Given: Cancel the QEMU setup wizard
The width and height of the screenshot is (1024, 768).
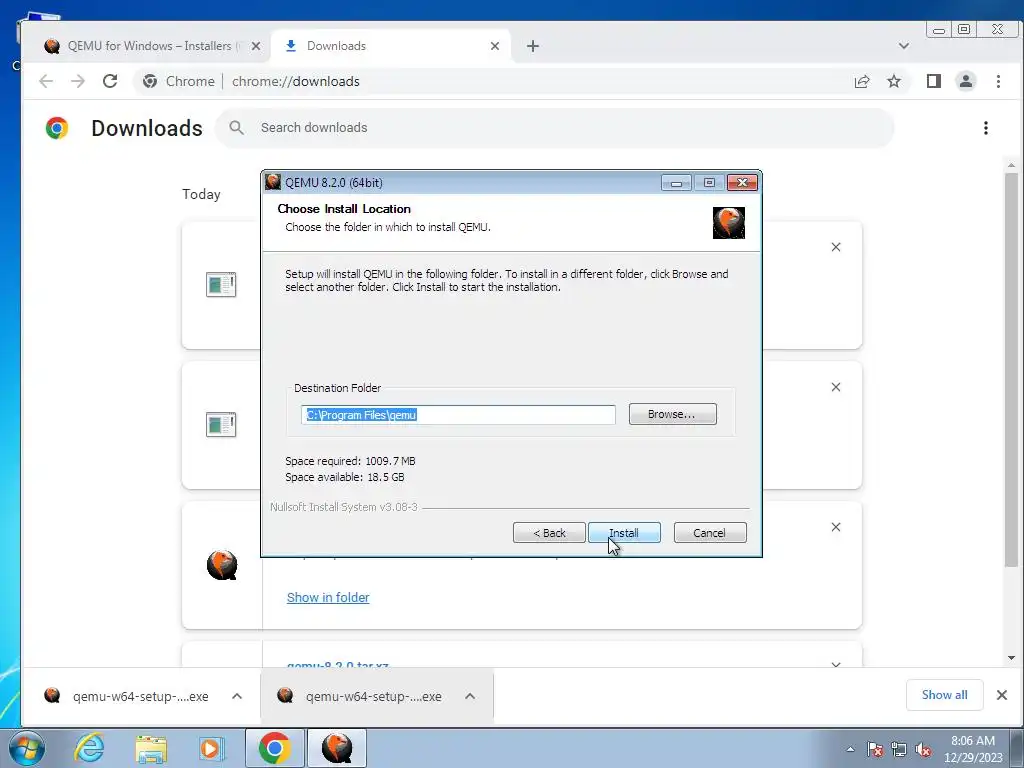Looking at the screenshot, I should [709, 533].
